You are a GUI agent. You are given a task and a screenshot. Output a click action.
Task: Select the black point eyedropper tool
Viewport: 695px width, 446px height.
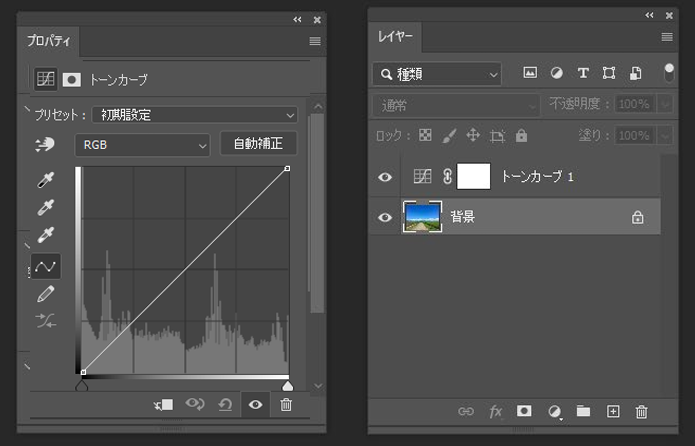(46, 181)
